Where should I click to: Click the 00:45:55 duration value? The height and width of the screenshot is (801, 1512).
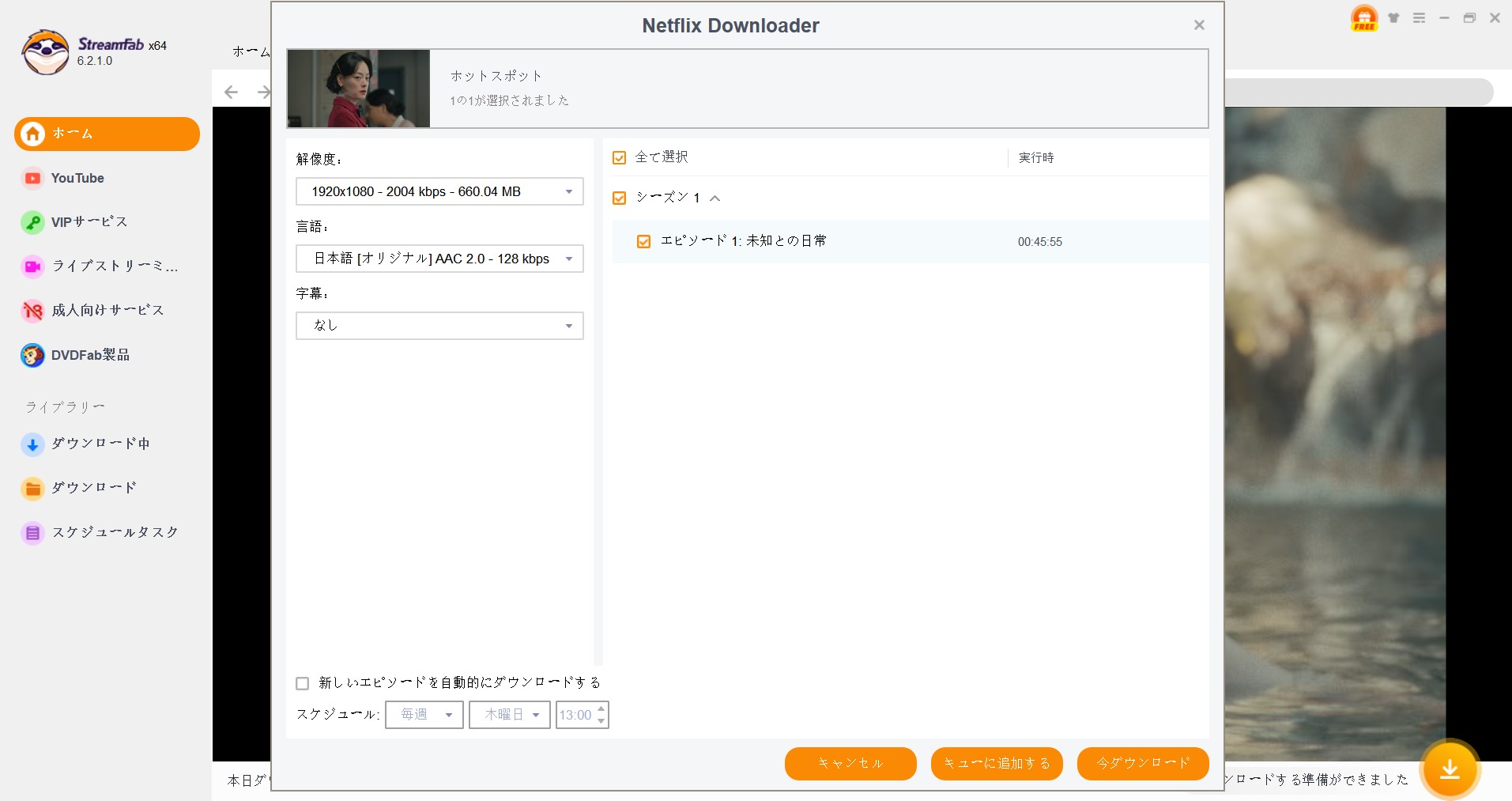coord(1039,242)
